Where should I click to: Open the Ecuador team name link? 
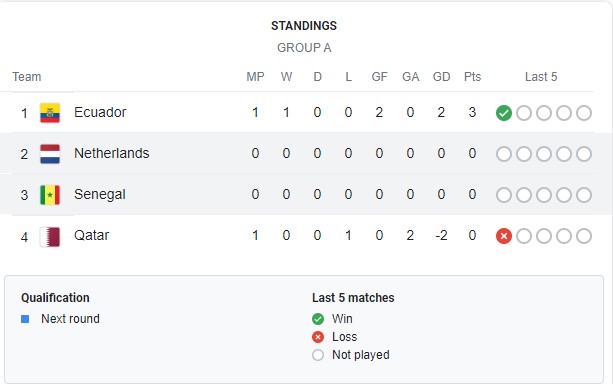coord(100,112)
